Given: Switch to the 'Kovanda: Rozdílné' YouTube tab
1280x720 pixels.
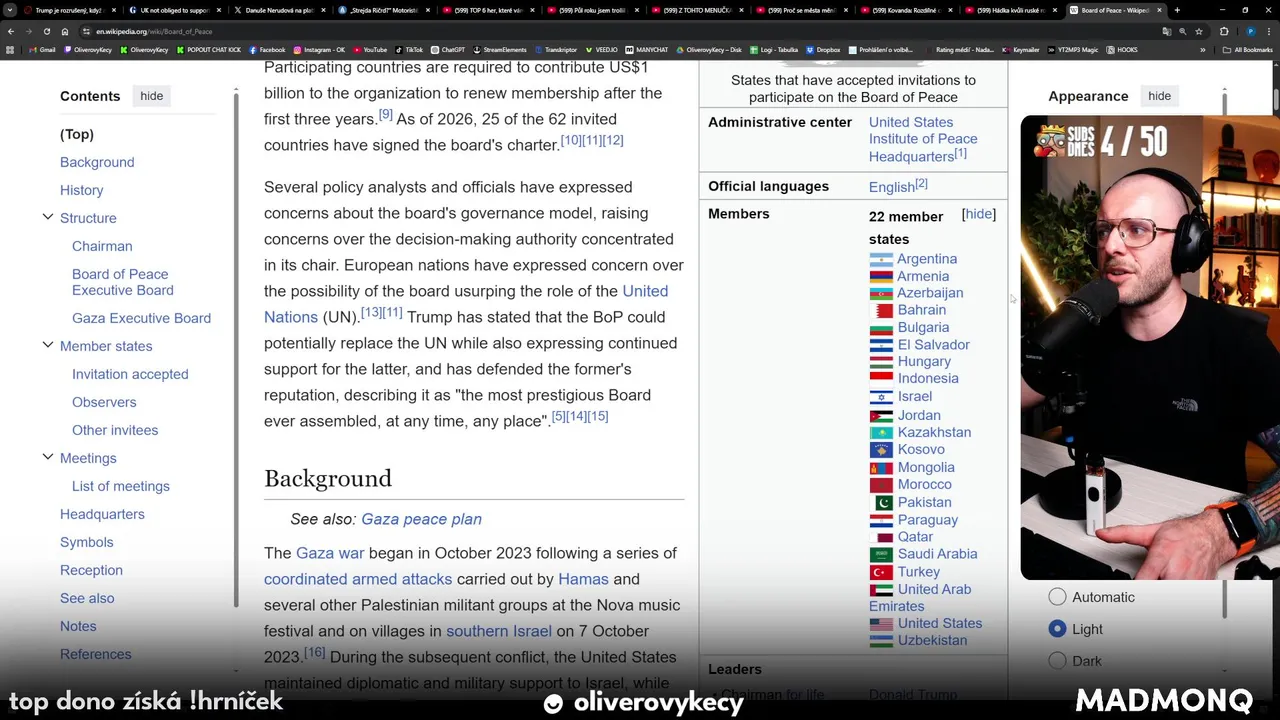Looking at the screenshot, I should point(905,10).
